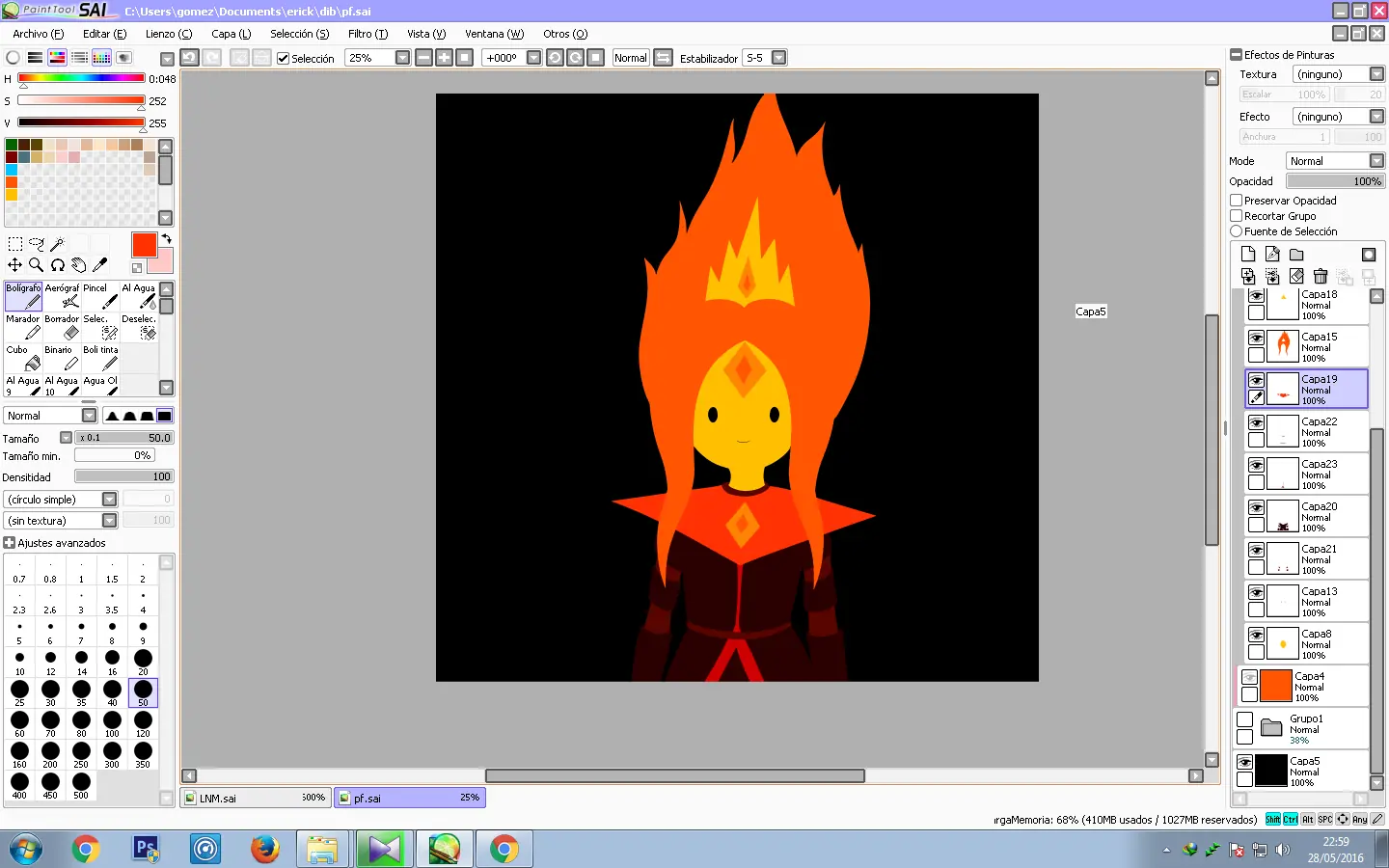Open the Editar menu
The height and width of the screenshot is (868, 1389).
104,34
